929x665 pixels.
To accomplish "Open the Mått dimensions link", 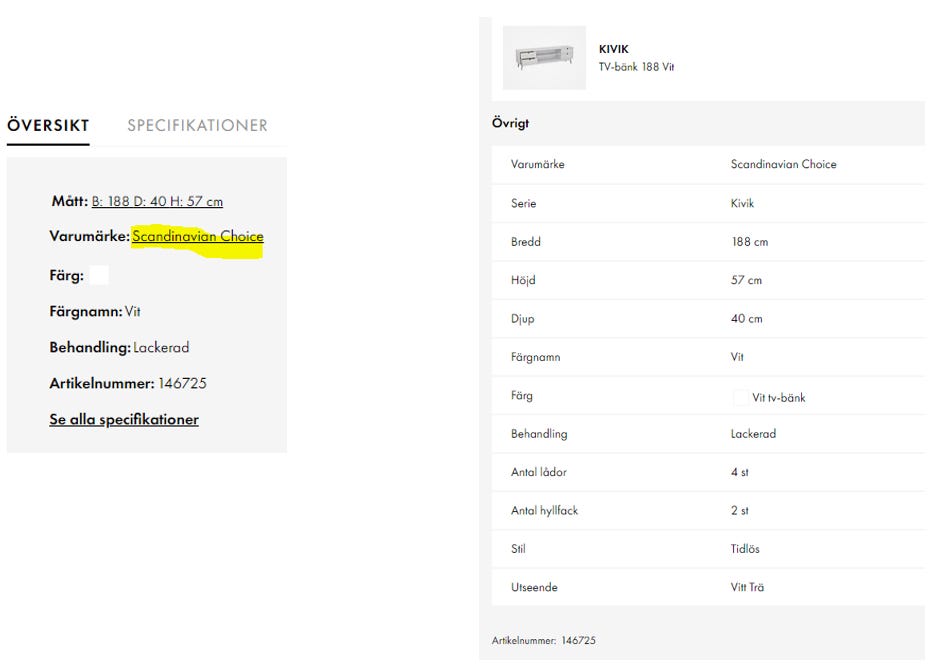I will point(157,202).
